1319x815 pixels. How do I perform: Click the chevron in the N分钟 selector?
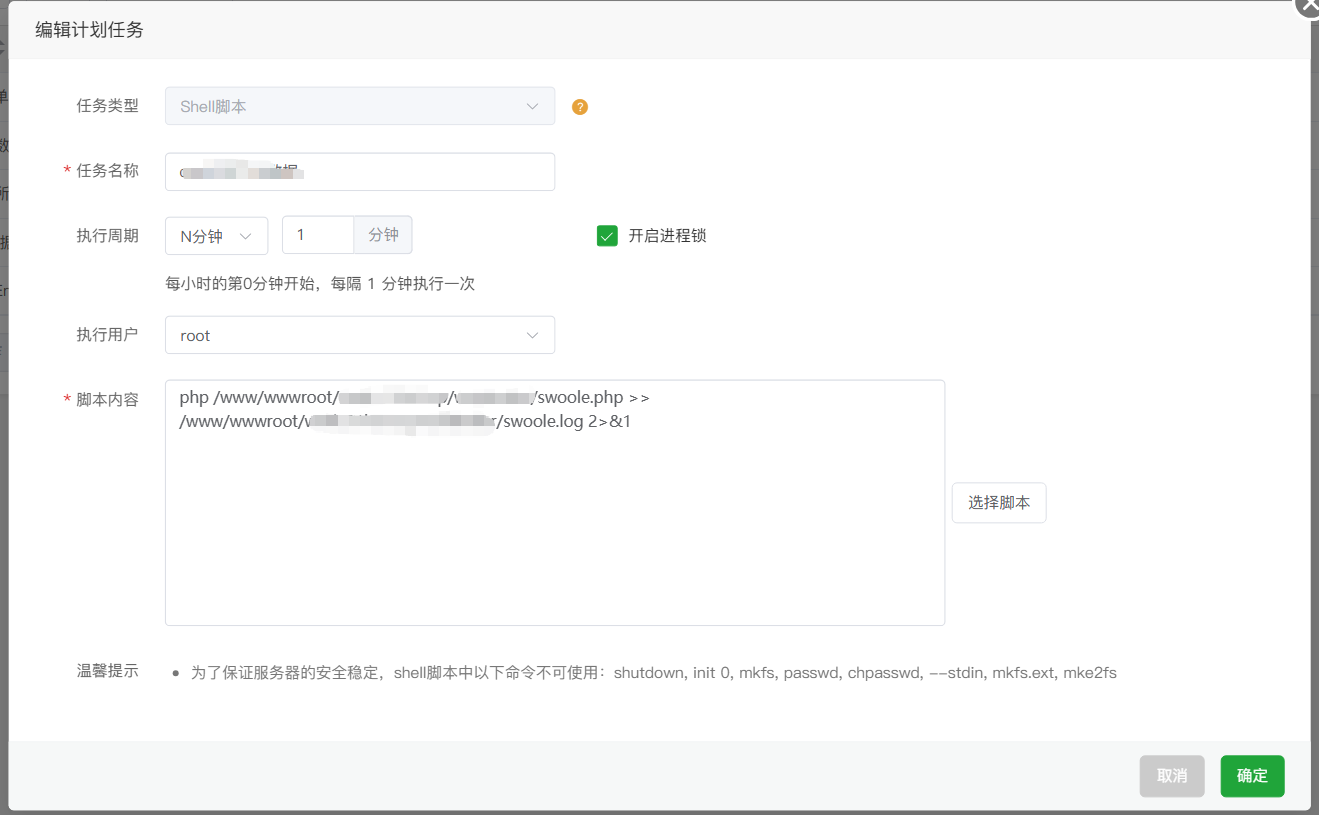(245, 235)
